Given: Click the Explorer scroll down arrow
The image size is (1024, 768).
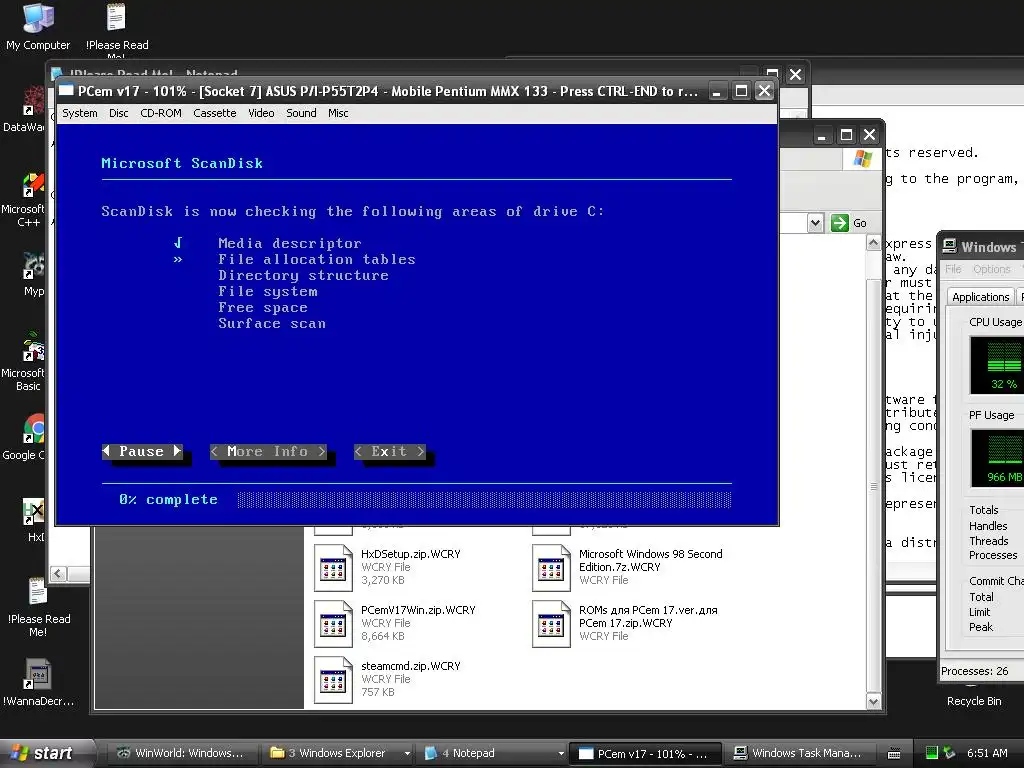Looking at the screenshot, I should (x=873, y=702).
